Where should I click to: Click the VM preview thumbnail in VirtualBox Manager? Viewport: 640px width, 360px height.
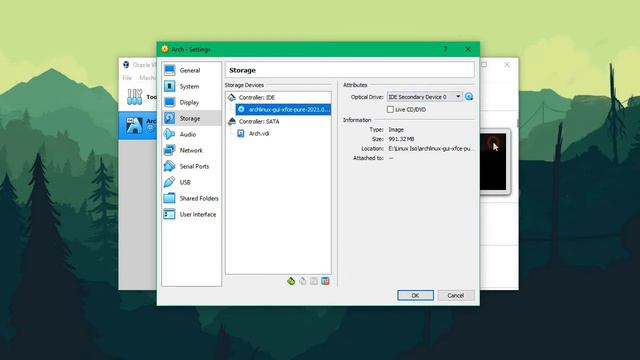point(494,162)
